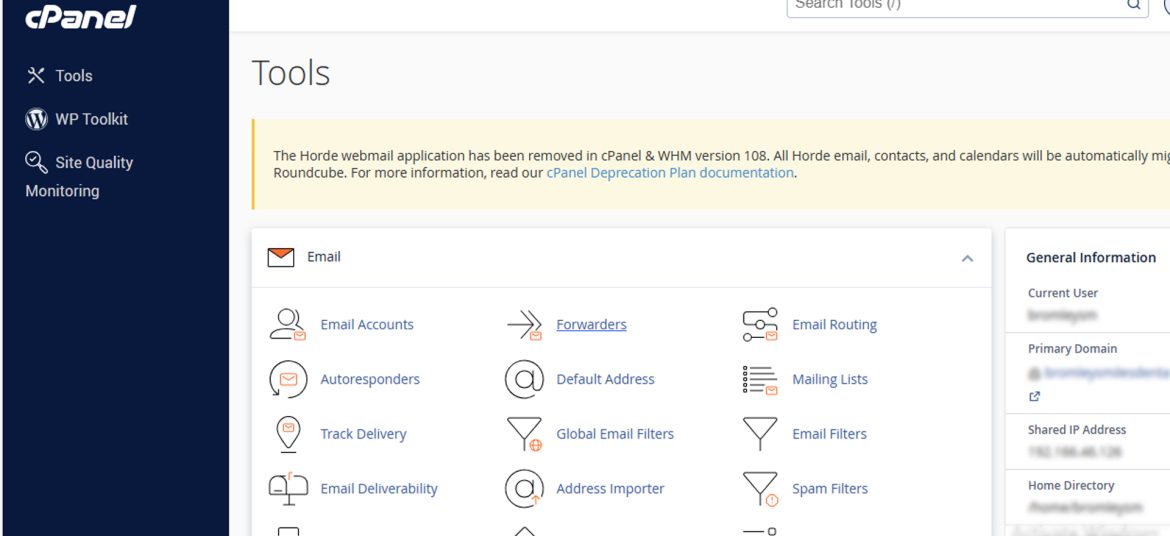Click the Global Email Filters funnel icon
Image resolution: width=1170 pixels, height=536 pixels.
coord(524,434)
